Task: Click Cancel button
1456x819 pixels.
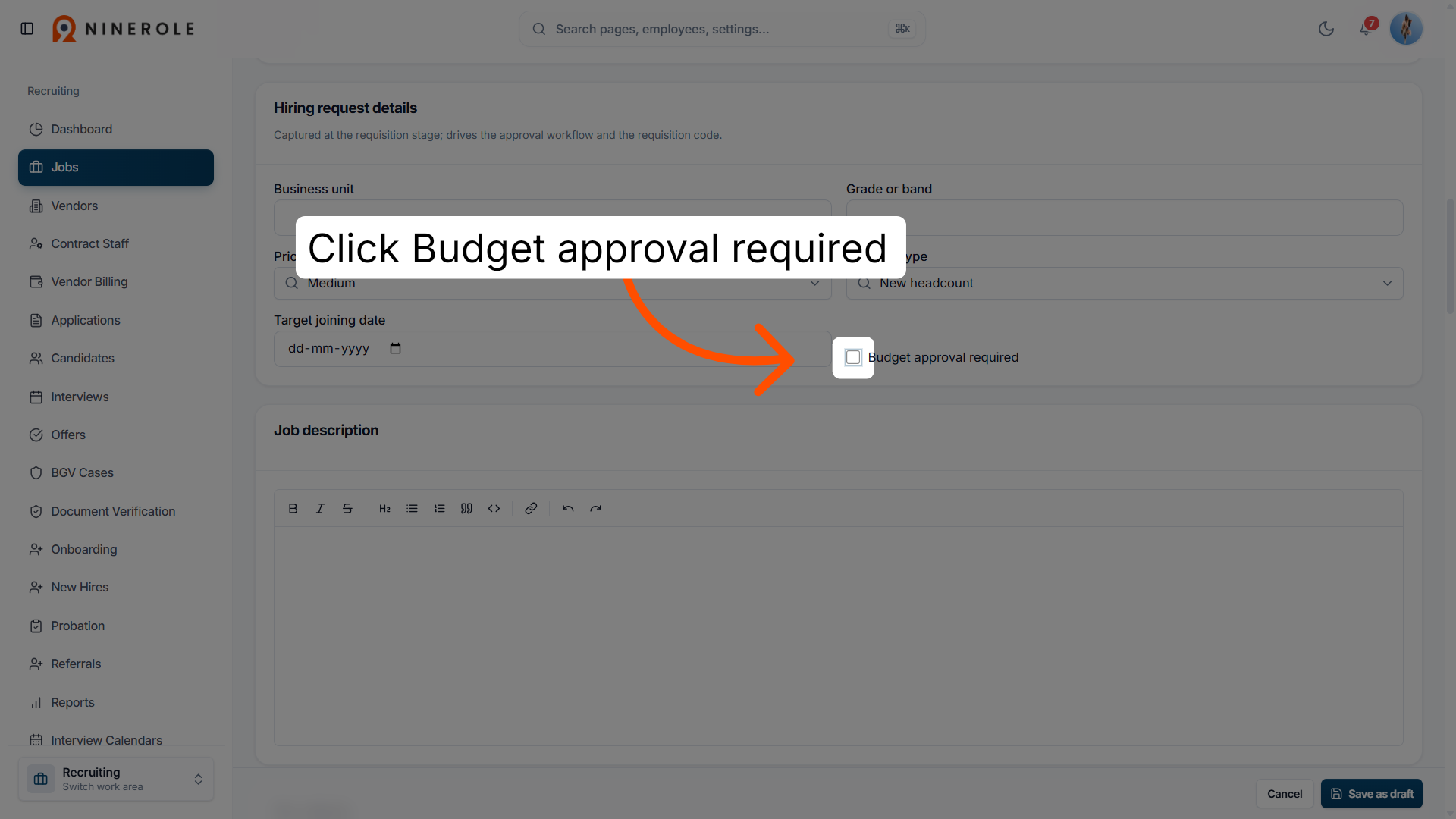Action: coord(1285,794)
